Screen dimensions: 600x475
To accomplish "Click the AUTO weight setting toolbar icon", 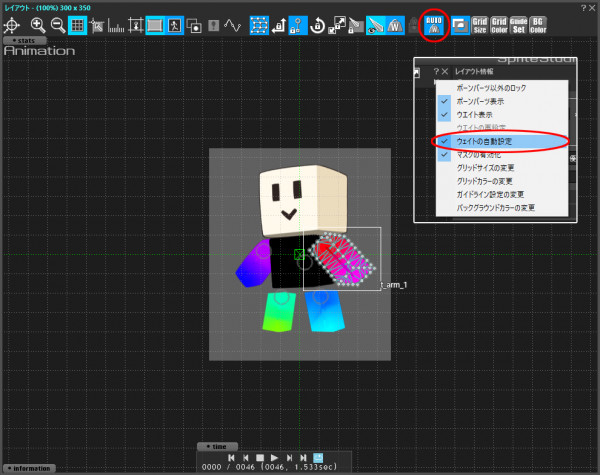I will point(434,25).
